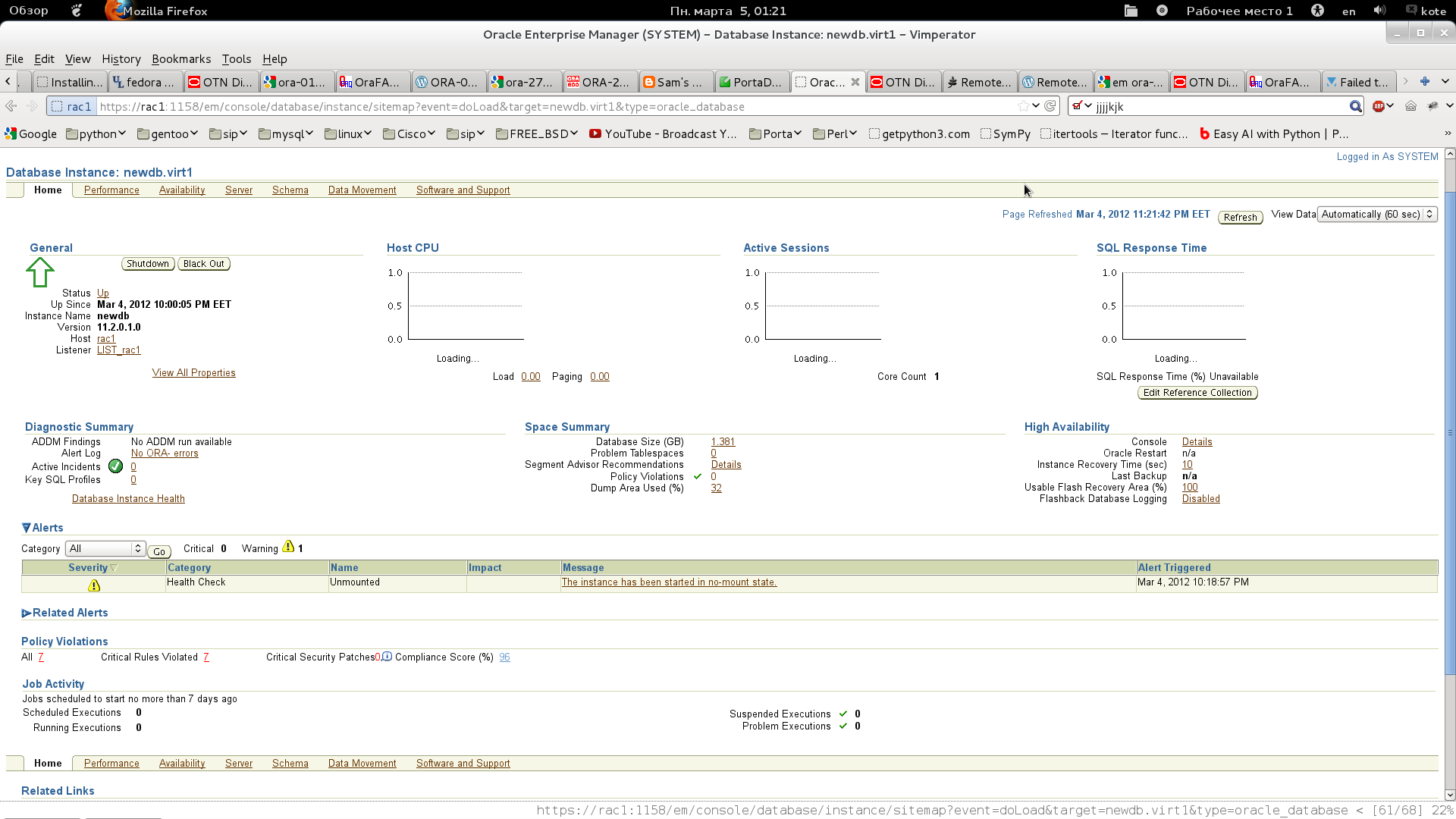Click the reload icon in URL bar

(1050, 106)
